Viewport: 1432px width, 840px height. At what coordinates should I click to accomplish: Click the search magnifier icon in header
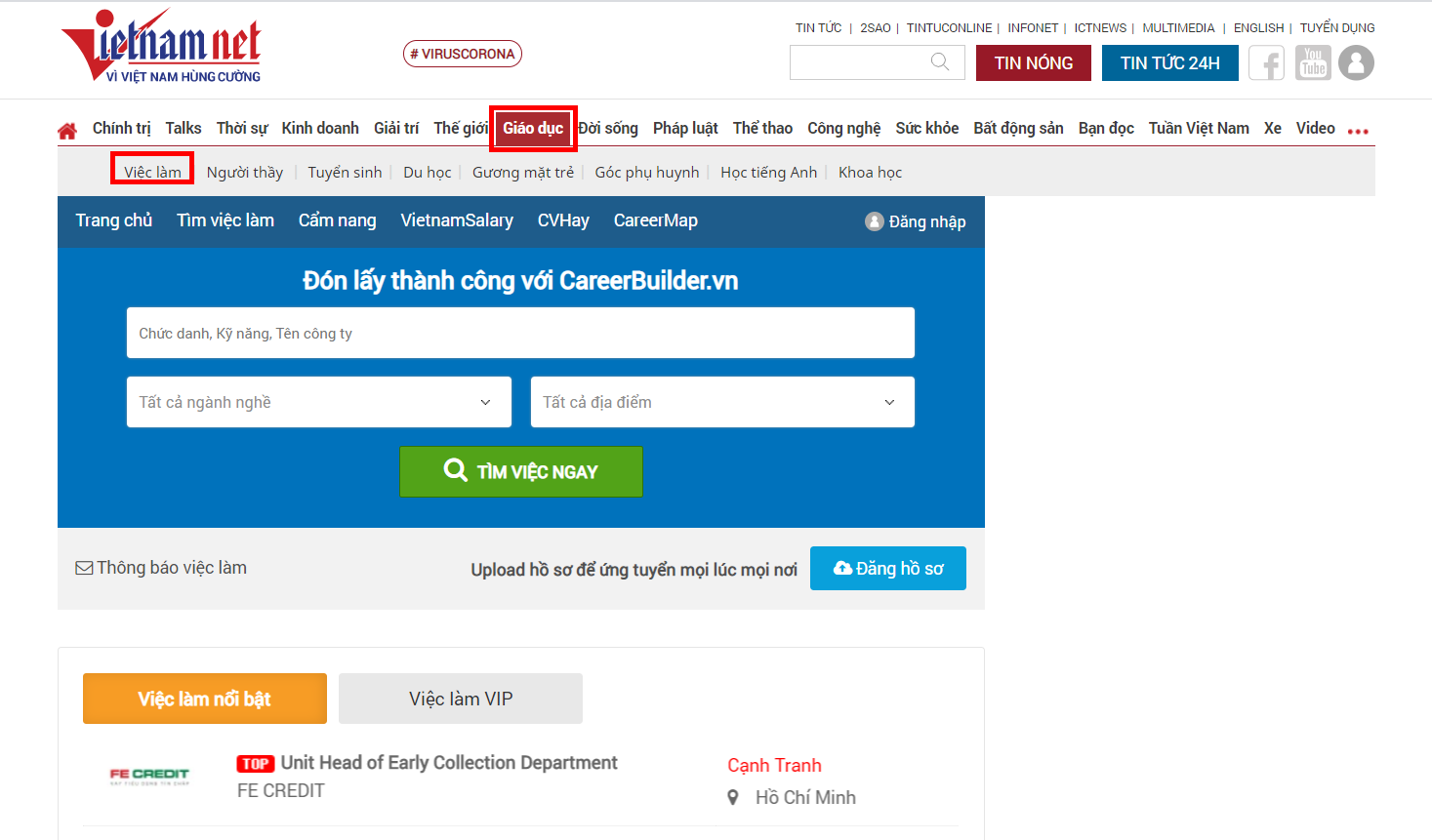point(940,62)
